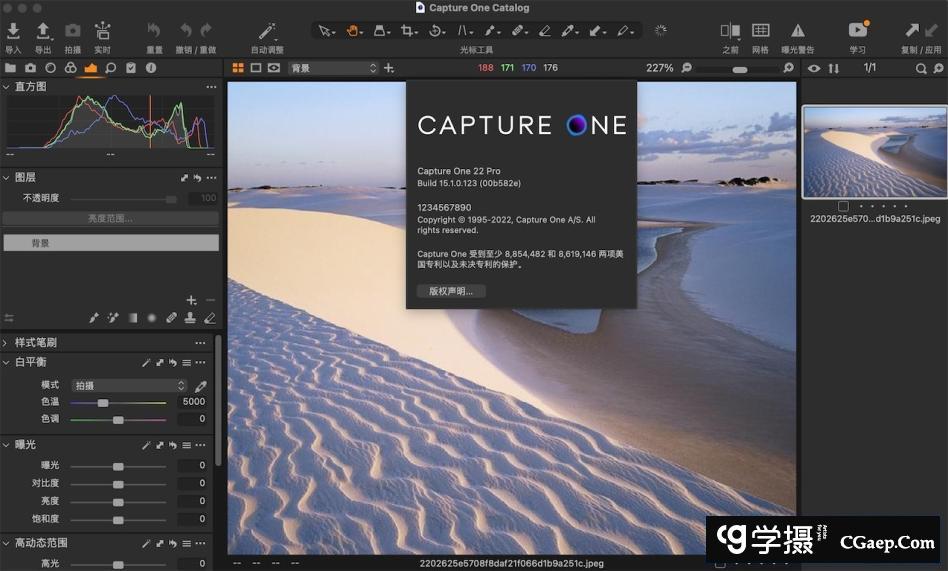Expand the Style Brushes (样式笔刷) panel
This screenshot has height=571, width=948.
click(x=6, y=342)
